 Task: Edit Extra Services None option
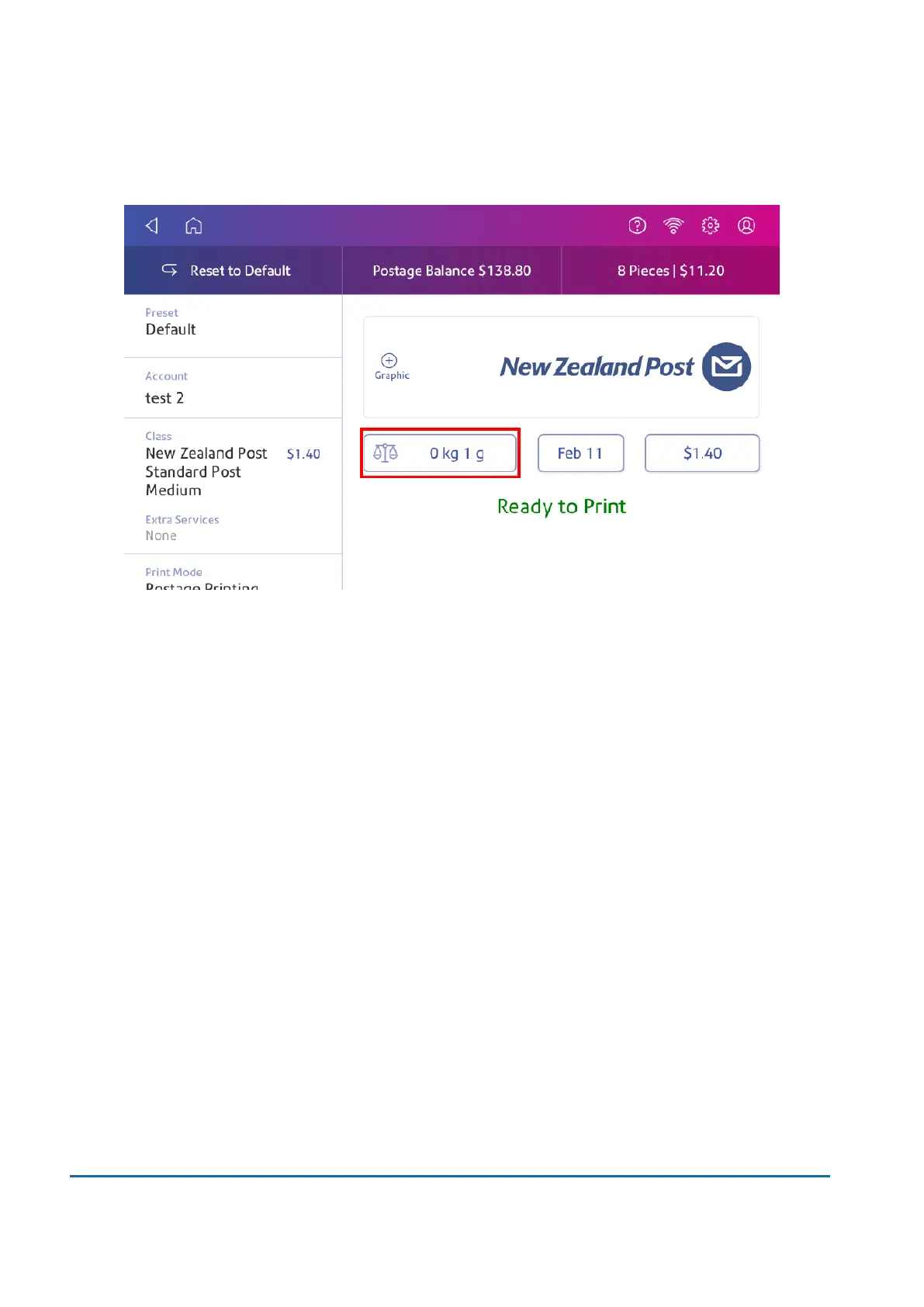(x=233, y=529)
